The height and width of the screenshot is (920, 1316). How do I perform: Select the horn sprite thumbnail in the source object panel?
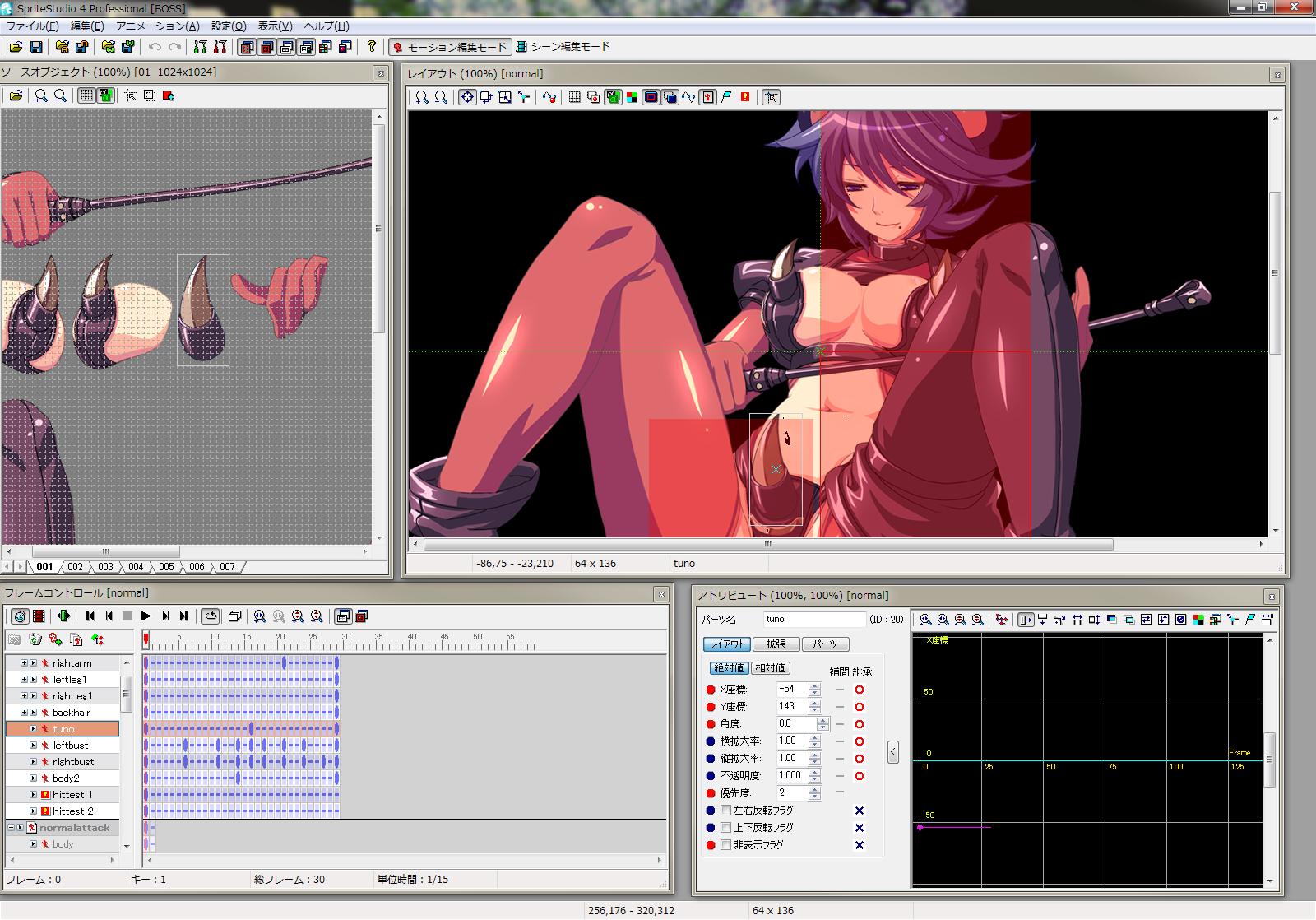(203, 309)
